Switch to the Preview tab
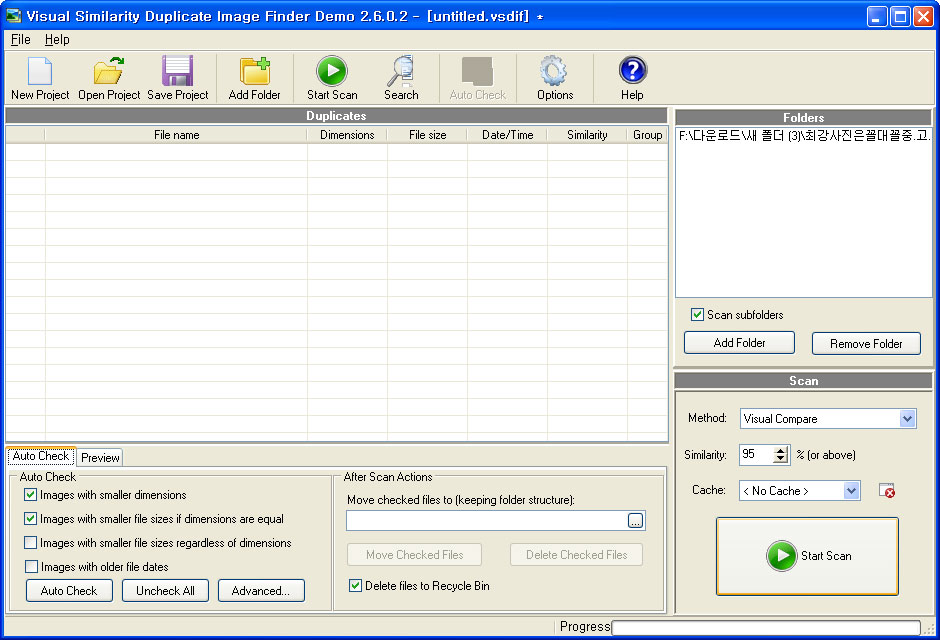This screenshot has height=640, width=940. [100, 458]
